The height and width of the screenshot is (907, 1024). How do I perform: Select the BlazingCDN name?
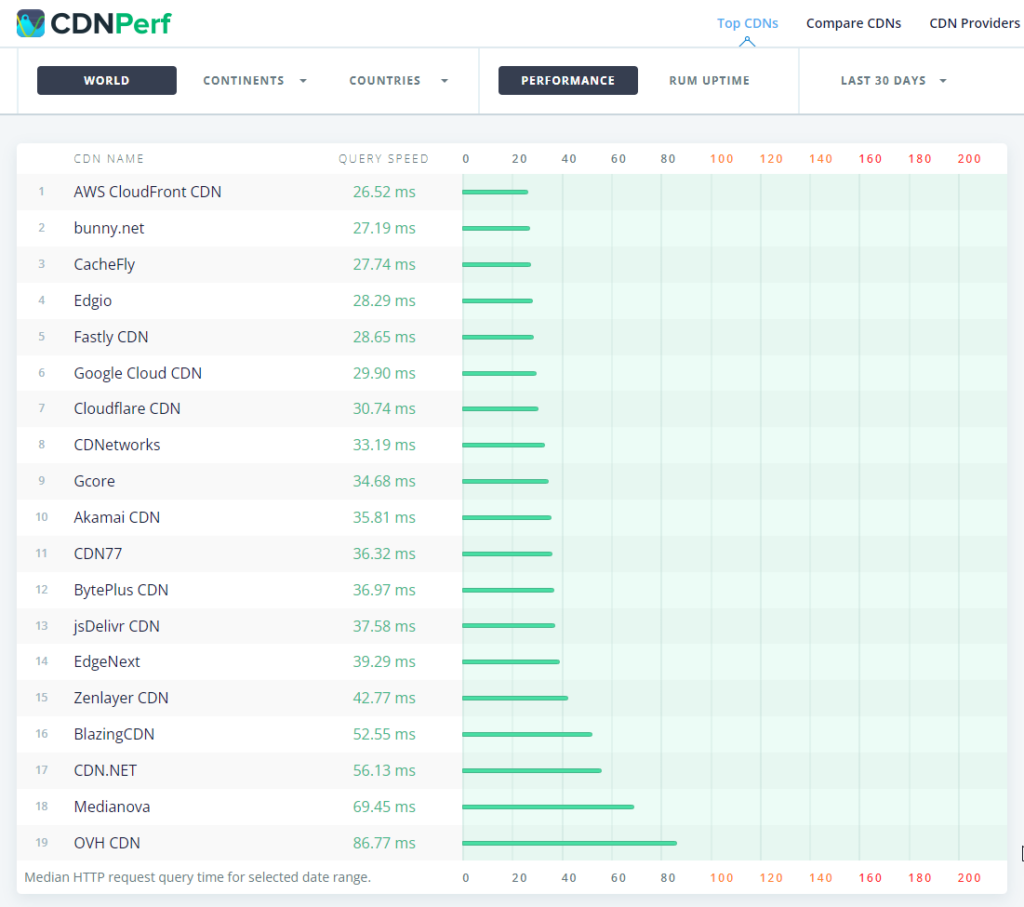(114, 734)
